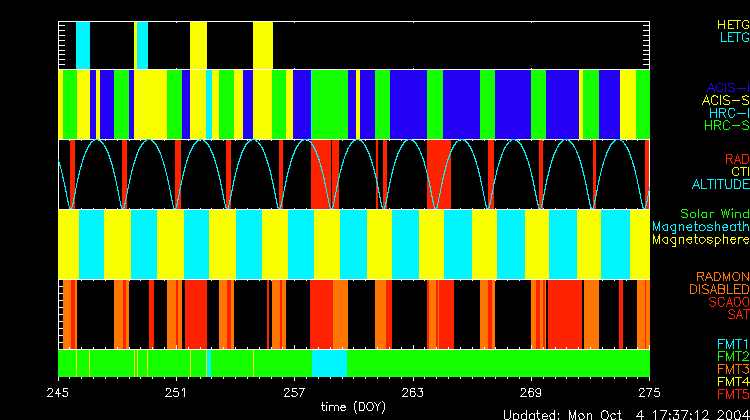Click the RADMON legend label
This screenshot has width=750, height=420.
tap(721, 276)
